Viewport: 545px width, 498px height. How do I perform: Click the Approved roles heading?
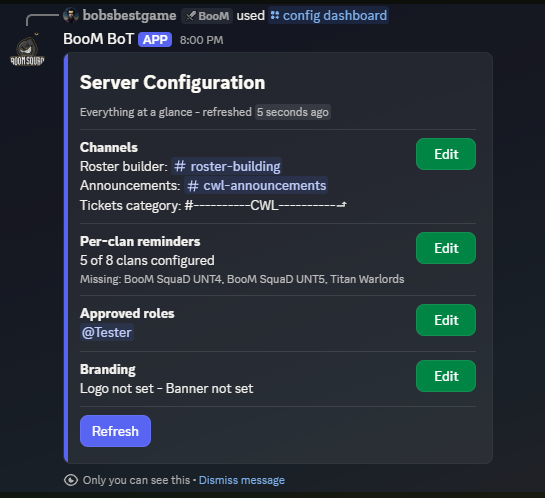(x=127, y=313)
